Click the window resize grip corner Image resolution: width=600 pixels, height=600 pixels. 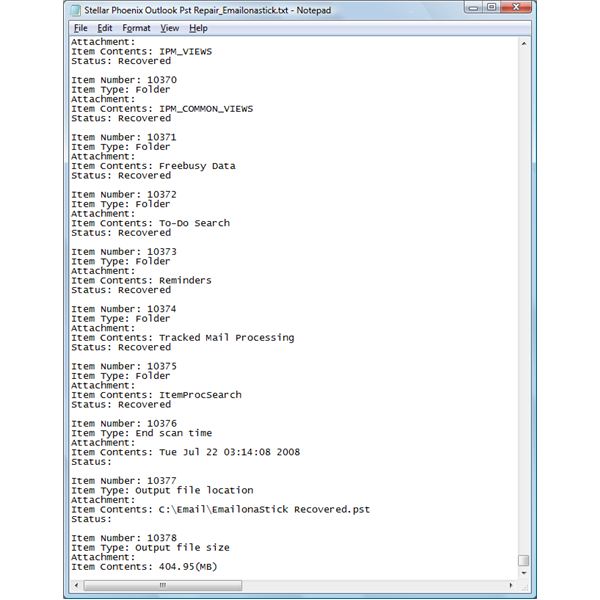click(524, 586)
